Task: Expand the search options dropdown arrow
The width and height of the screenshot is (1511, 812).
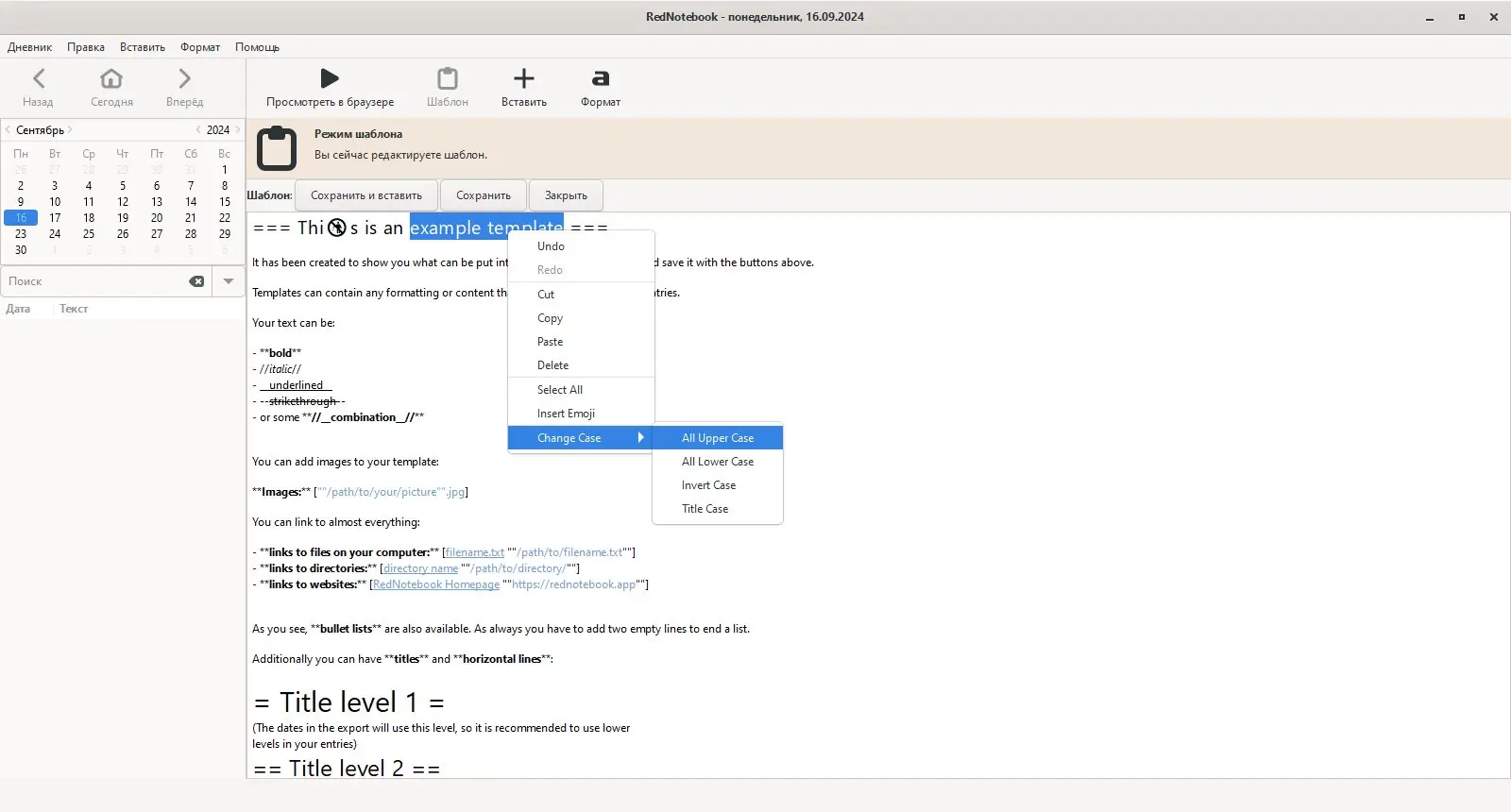Action: tap(229, 281)
